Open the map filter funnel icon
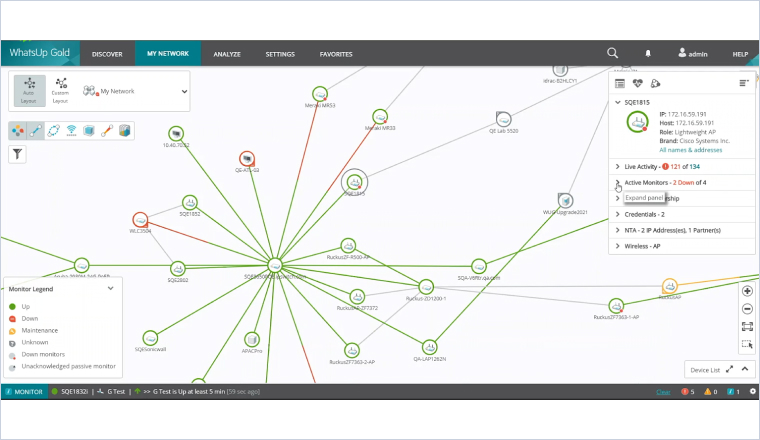The width and height of the screenshot is (760, 440). coord(18,154)
